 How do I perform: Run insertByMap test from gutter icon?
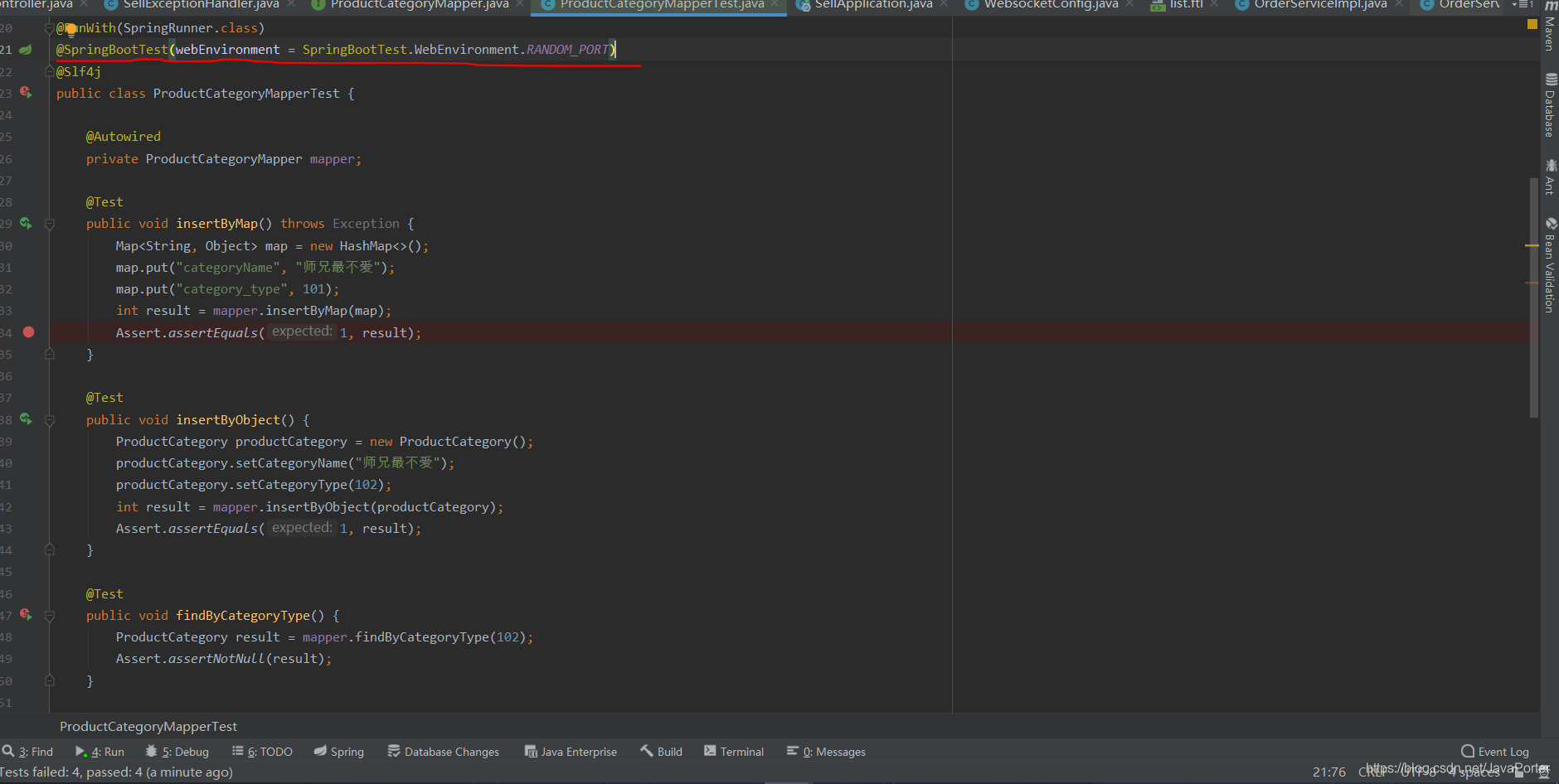coord(26,224)
